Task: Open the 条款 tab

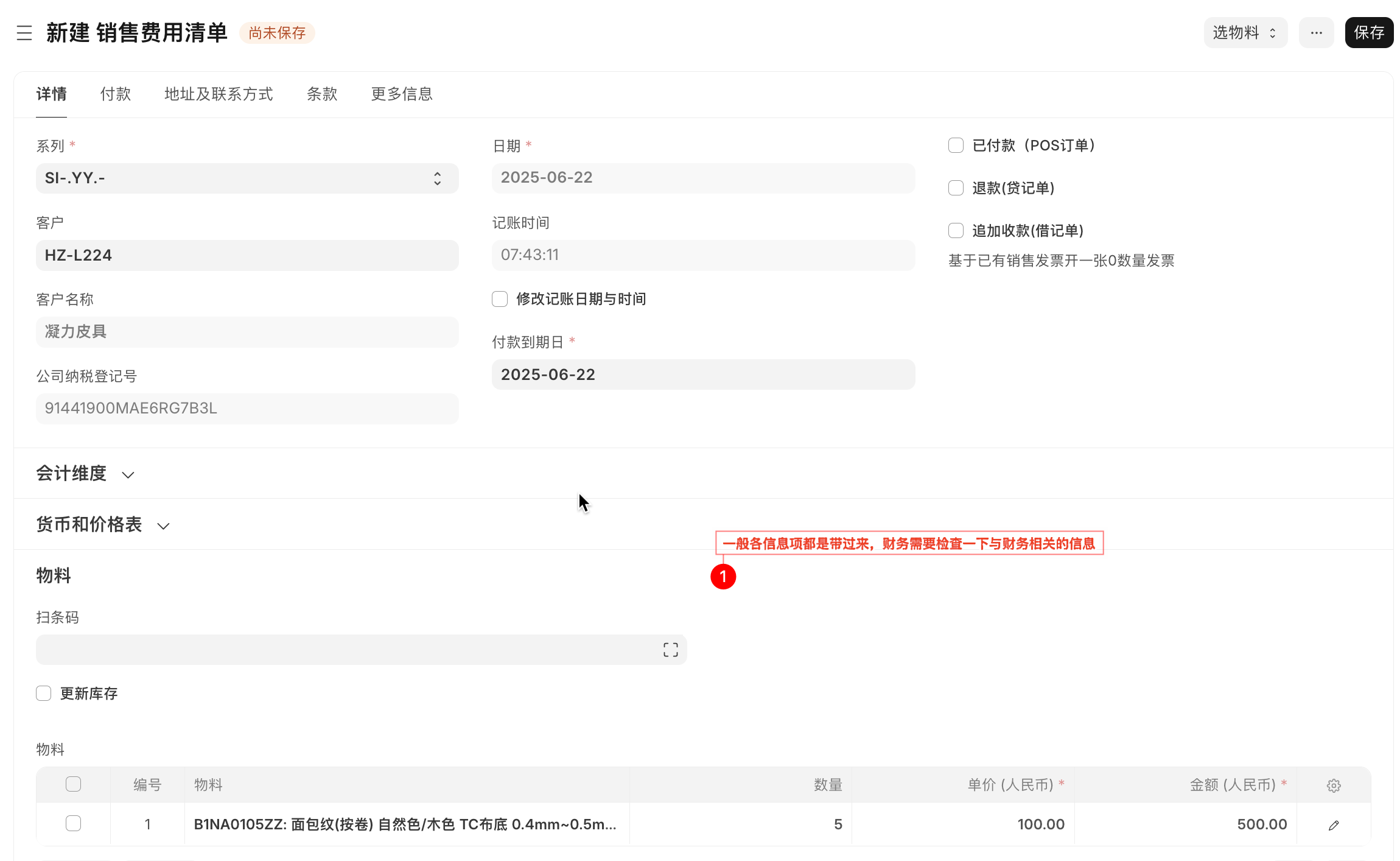Action: pos(322,94)
